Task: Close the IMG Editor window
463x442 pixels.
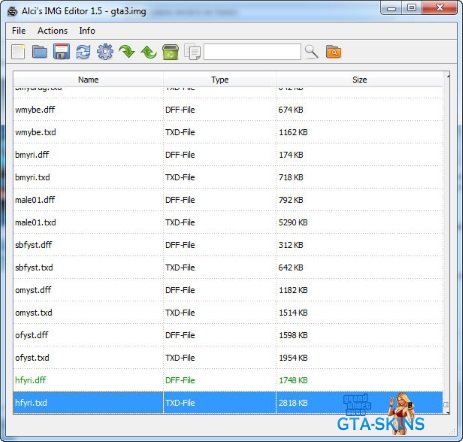Action: 439,8
